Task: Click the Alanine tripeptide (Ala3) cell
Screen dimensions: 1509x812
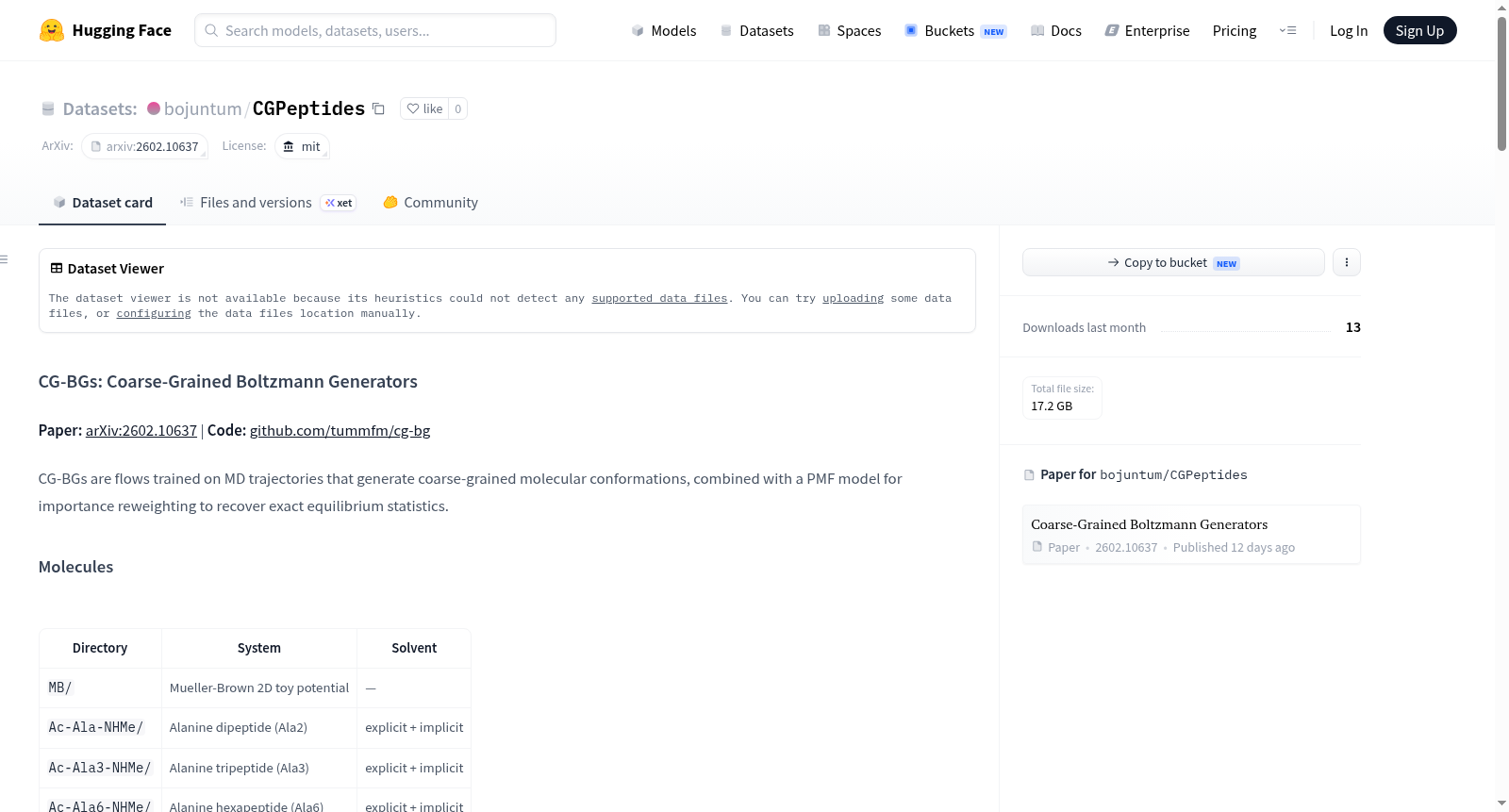Action: pyautogui.click(x=259, y=768)
